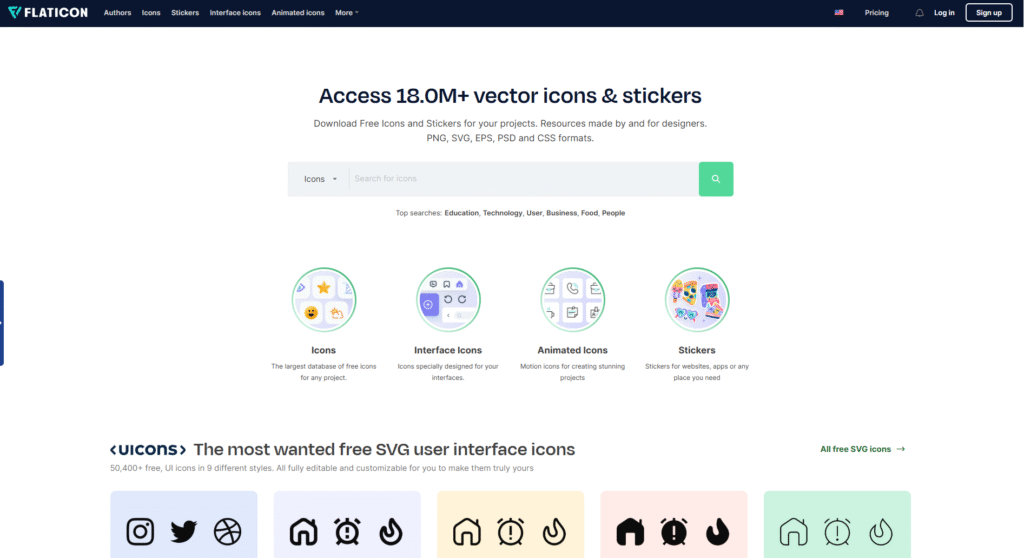Click the Instagram icon in blue card
The image size is (1024, 558).
tap(141, 531)
